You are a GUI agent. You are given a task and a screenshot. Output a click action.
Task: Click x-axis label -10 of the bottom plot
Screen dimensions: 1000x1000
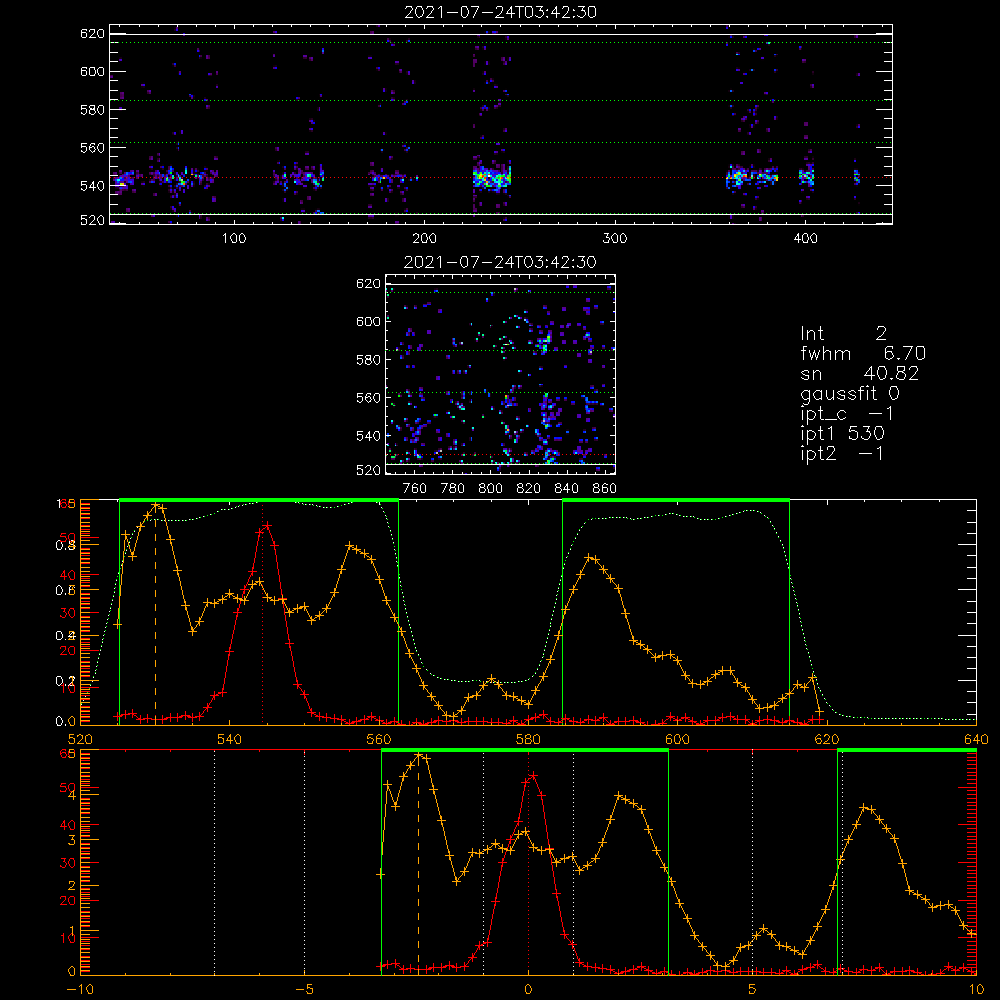(x=80, y=990)
